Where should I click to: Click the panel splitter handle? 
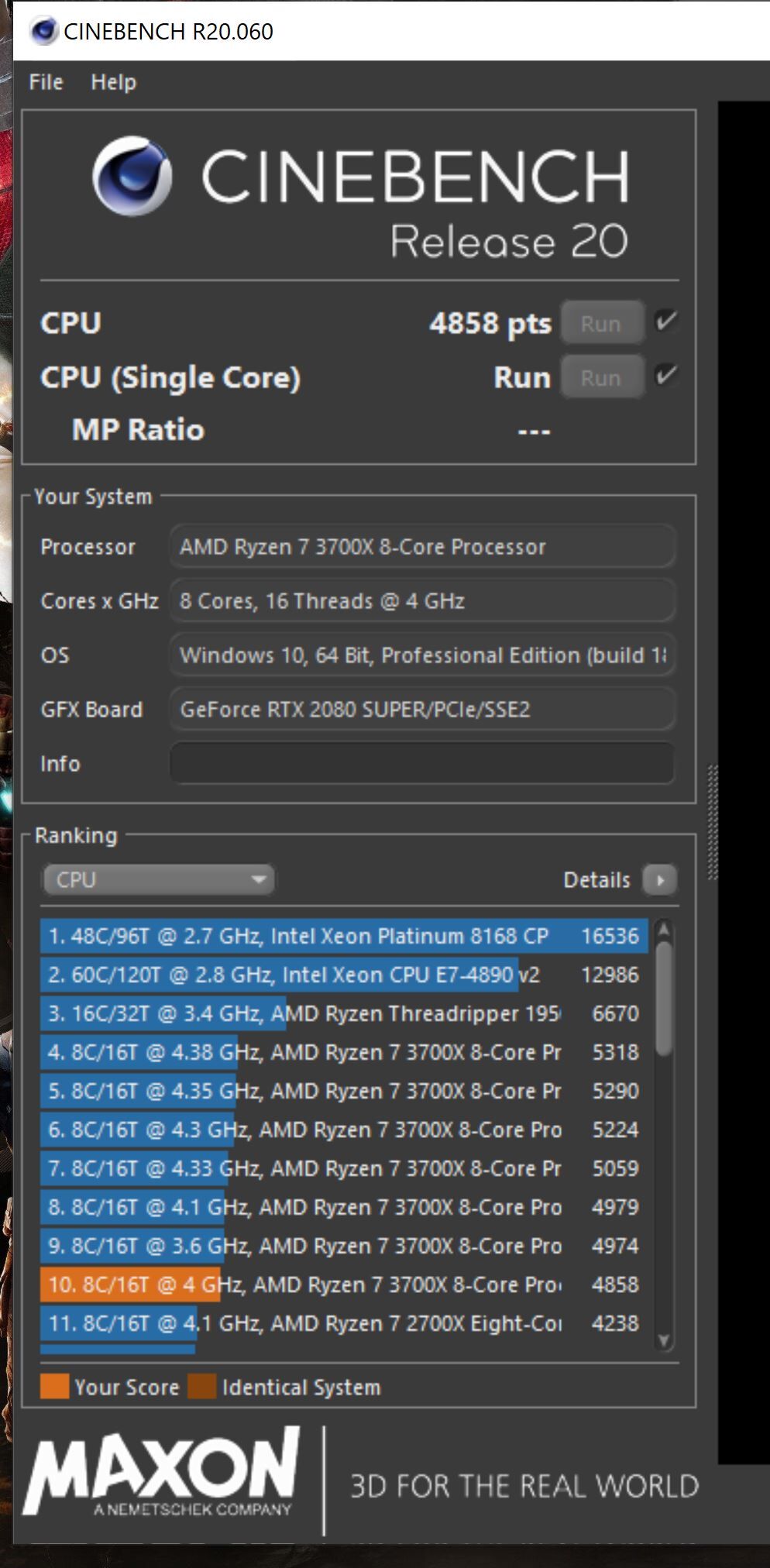pos(713,823)
